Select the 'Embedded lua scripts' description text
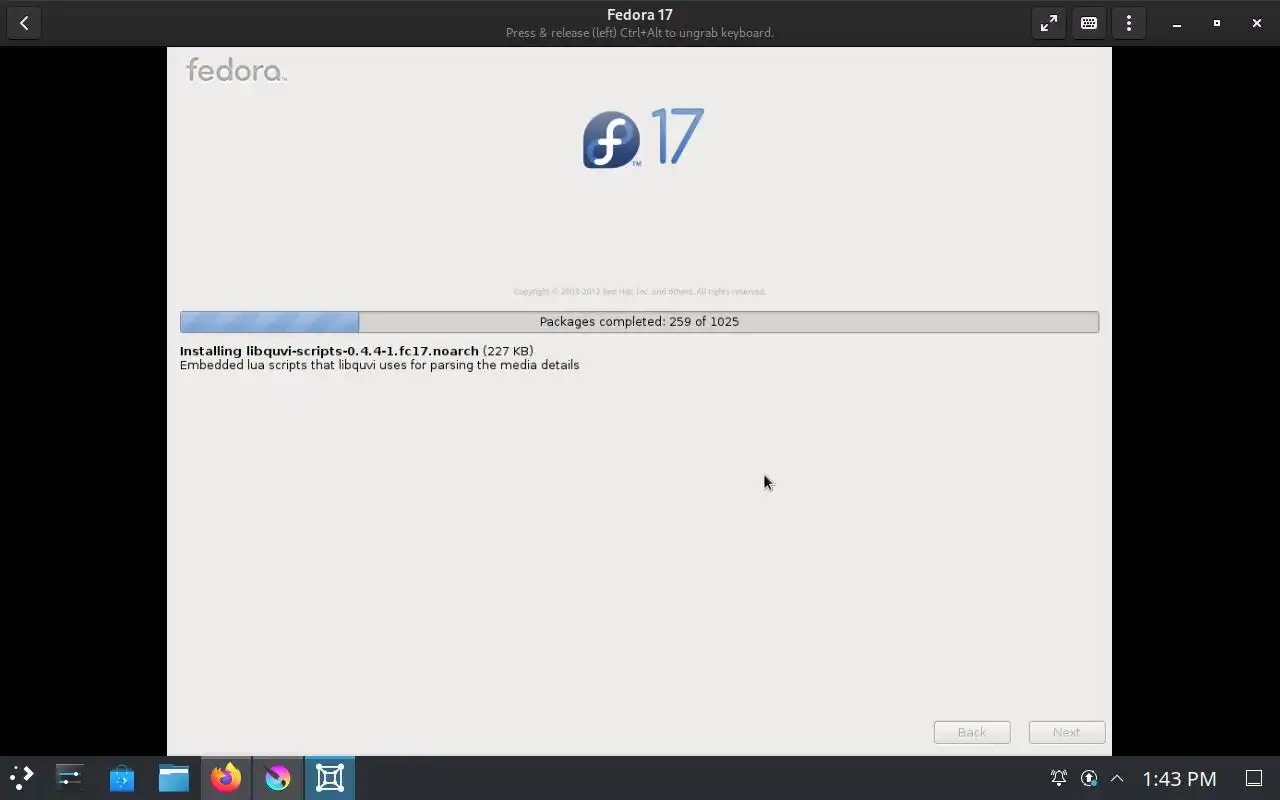The width and height of the screenshot is (1280, 800). pos(379,365)
